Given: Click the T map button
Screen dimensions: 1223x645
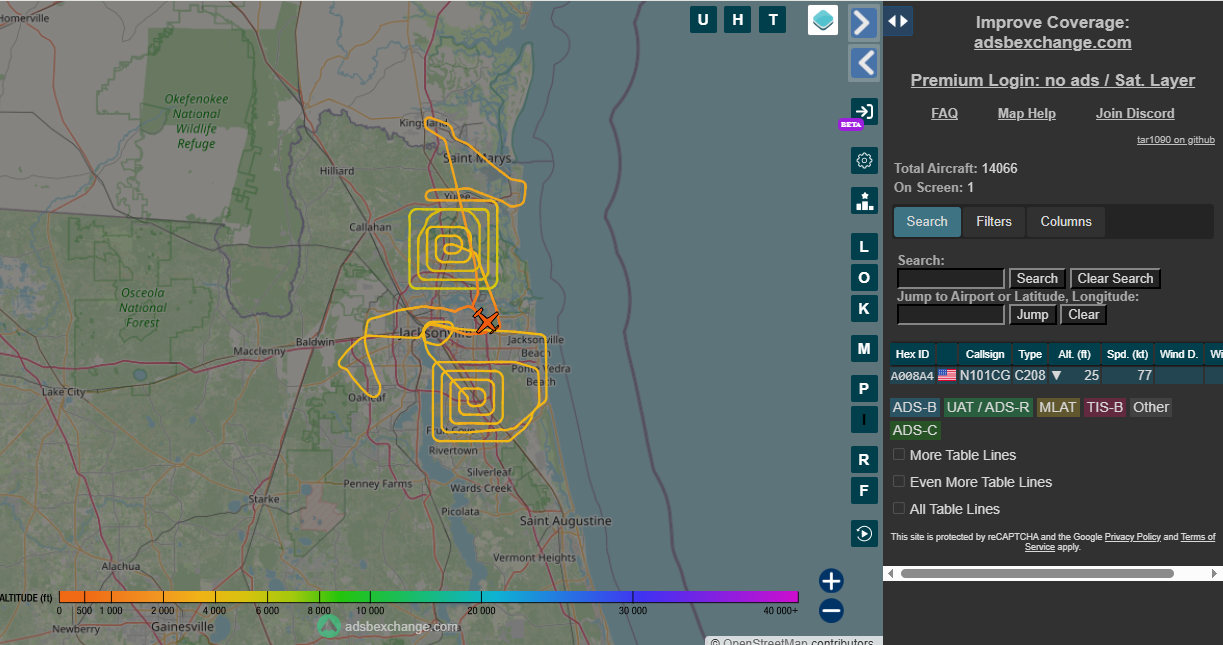Looking at the screenshot, I should click(x=772, y=19).
